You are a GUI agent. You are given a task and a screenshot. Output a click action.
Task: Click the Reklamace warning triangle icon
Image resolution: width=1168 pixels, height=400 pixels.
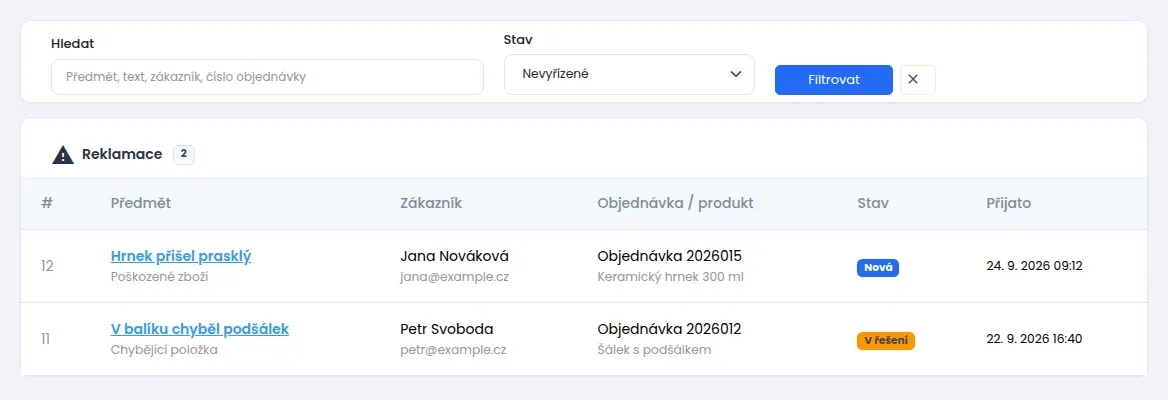[63, 155]
